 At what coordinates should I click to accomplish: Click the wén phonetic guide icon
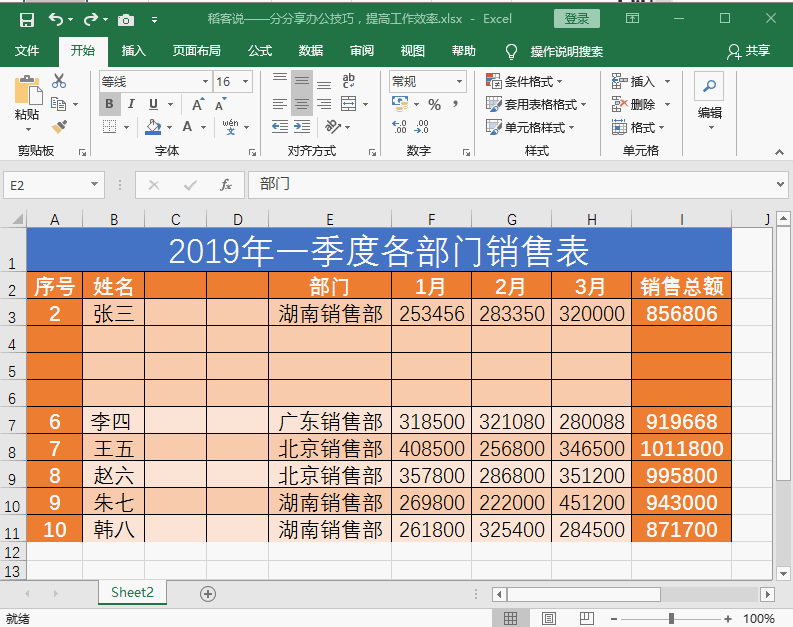point(230,126)
